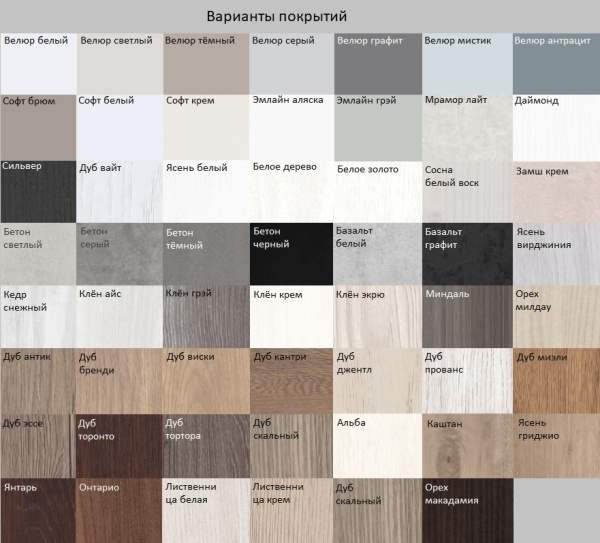Pick the Дуб торонто dark swatch

click(x=118, y=445)
